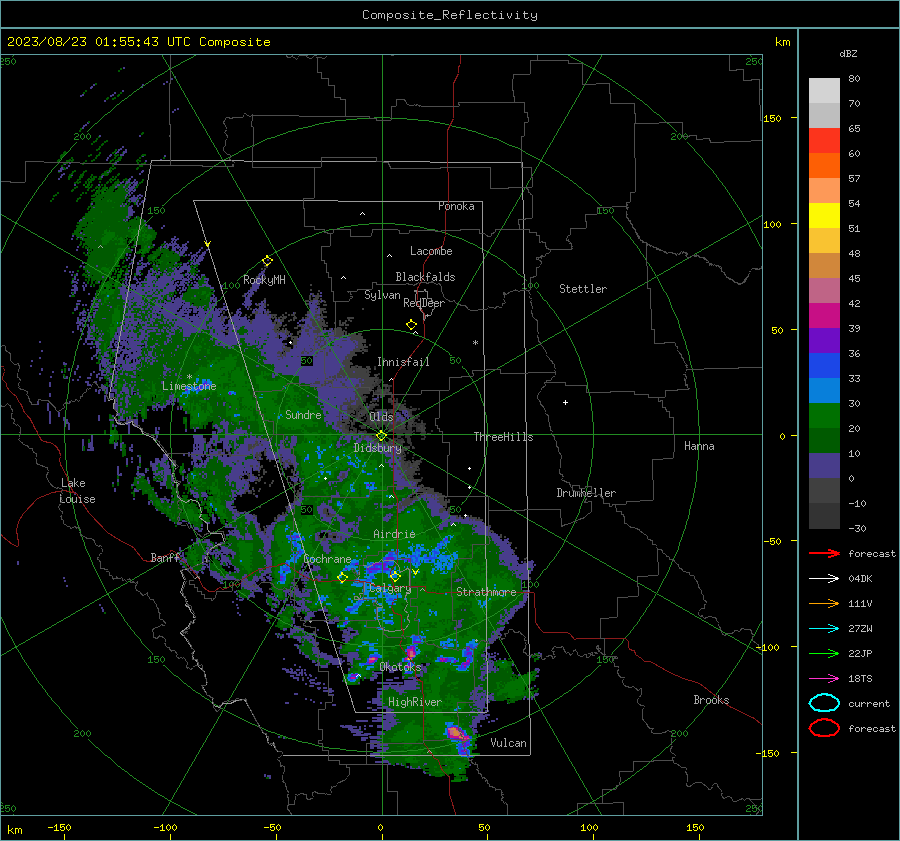Screen dimensions: 900x841
Task: Click the Innisfail city label
Action: [403, 362]
